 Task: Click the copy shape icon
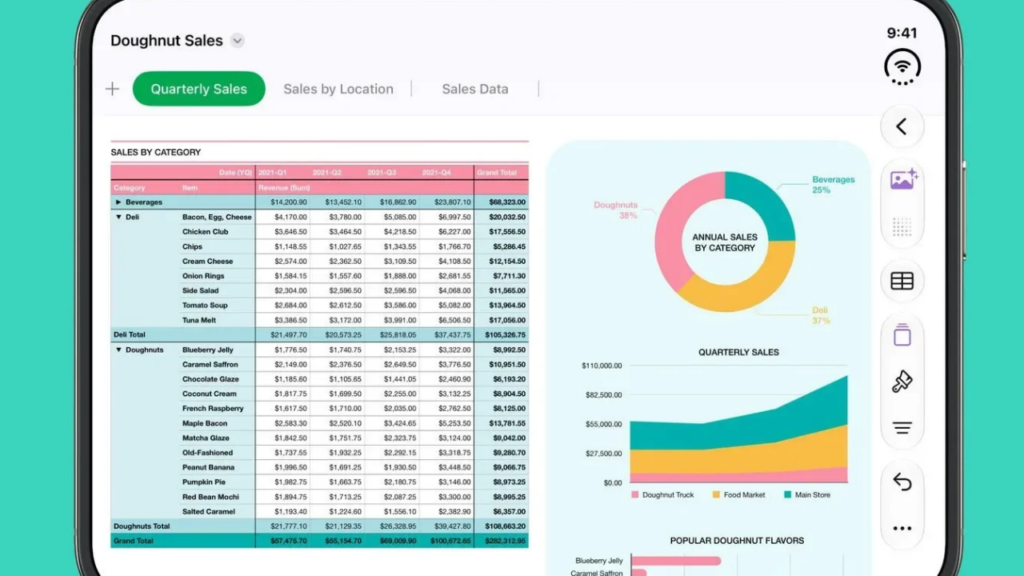(902, 334)
